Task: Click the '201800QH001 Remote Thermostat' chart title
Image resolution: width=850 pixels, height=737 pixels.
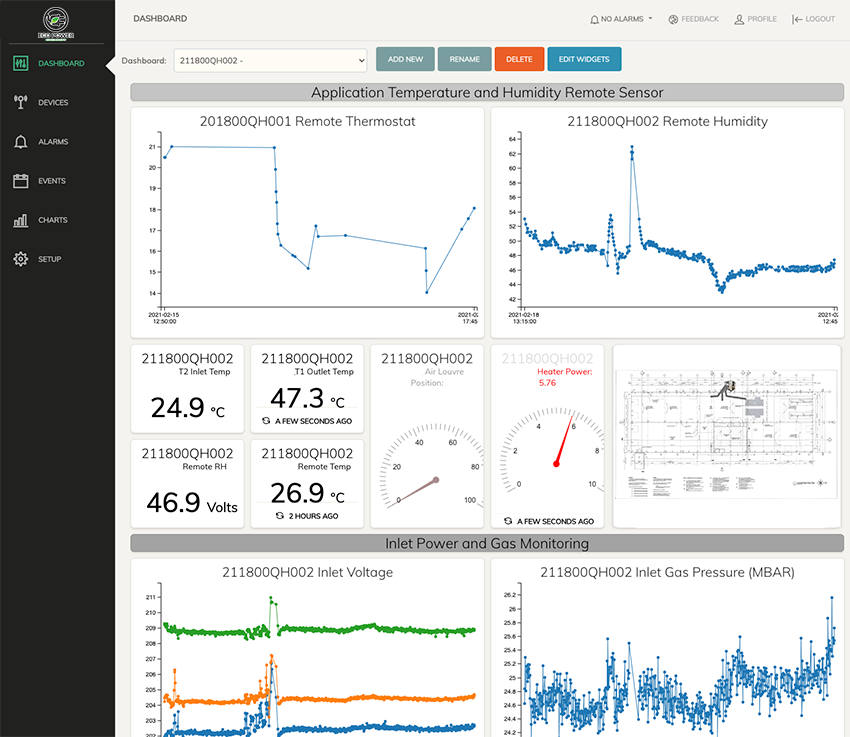Action: pyautogui.click(x=307, y=121)
